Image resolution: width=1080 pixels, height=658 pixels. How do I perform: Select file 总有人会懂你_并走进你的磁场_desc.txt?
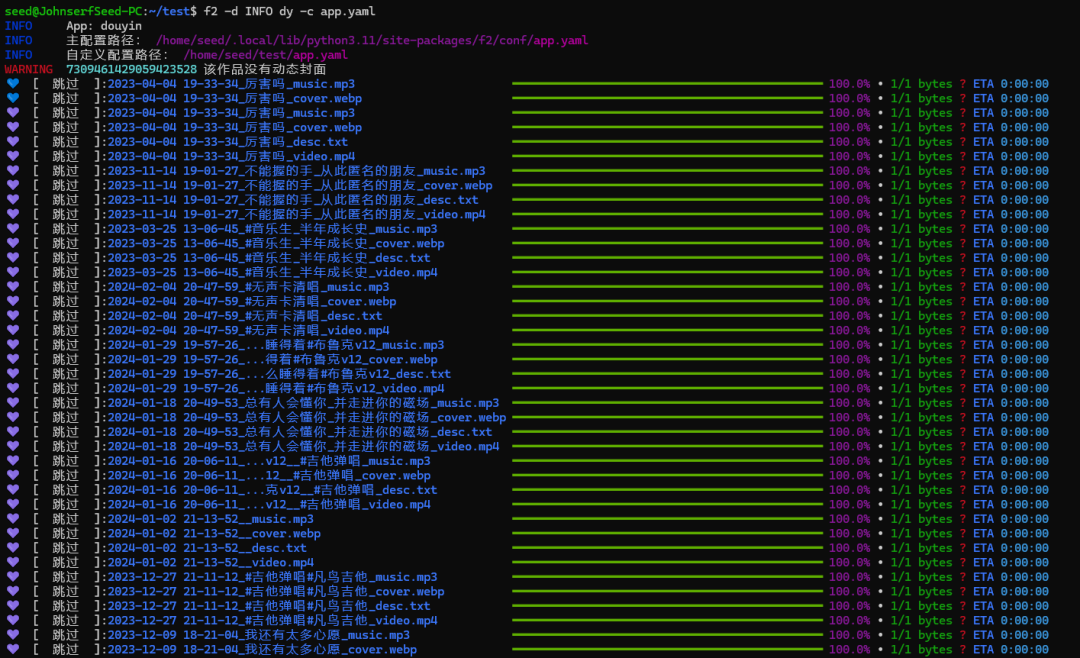coord(300,431)
